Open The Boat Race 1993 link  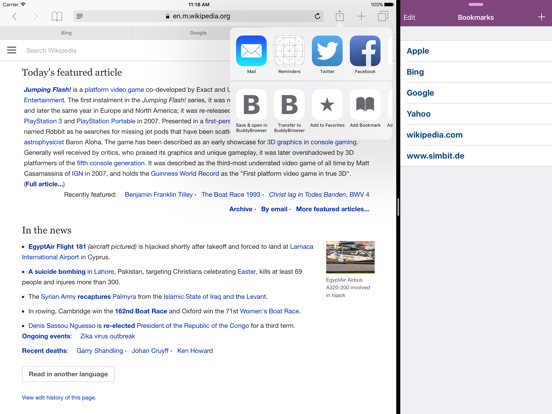(231, 194)
